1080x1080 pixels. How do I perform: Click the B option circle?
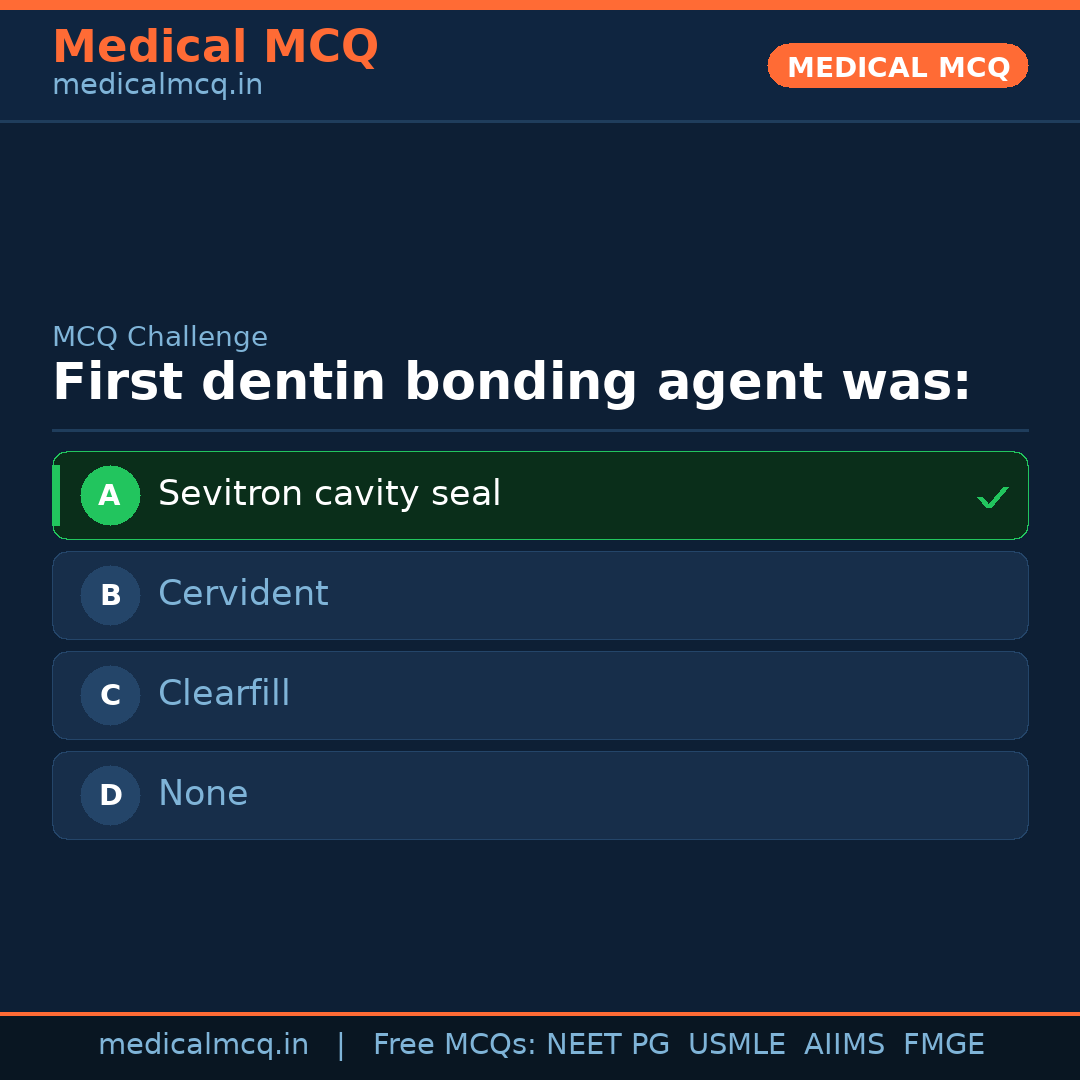110,595
